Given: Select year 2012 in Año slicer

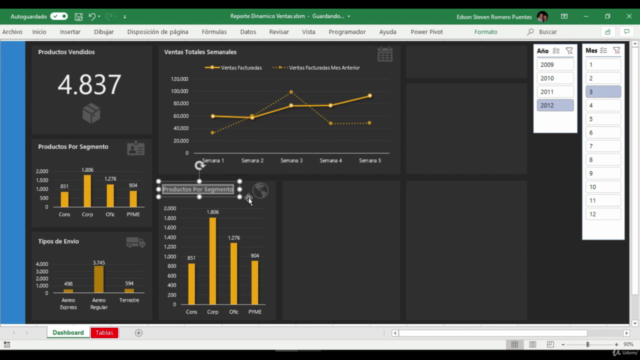Looking at the screenshot, I should click(x=555, y=105).
